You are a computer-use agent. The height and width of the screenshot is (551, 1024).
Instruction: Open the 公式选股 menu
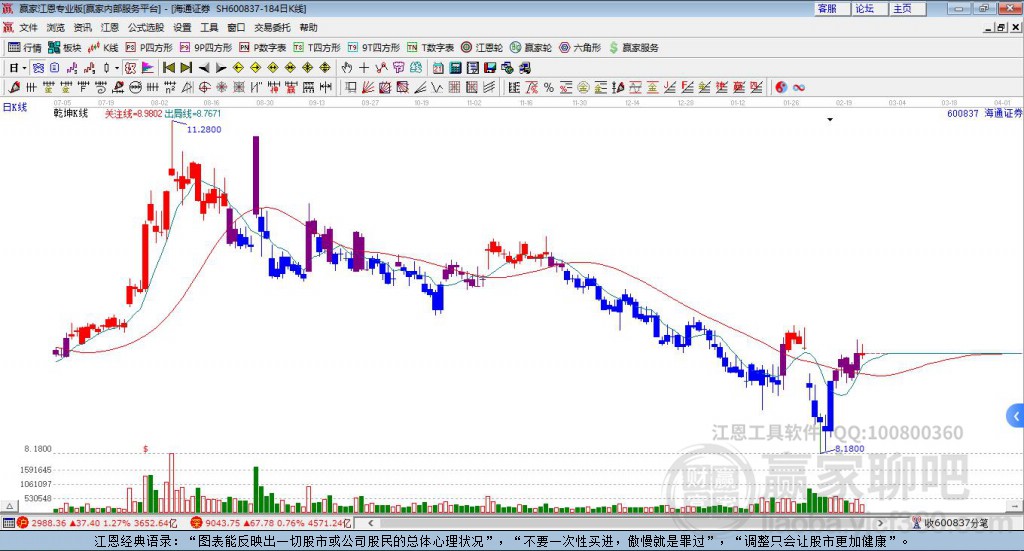coord(146,27)
